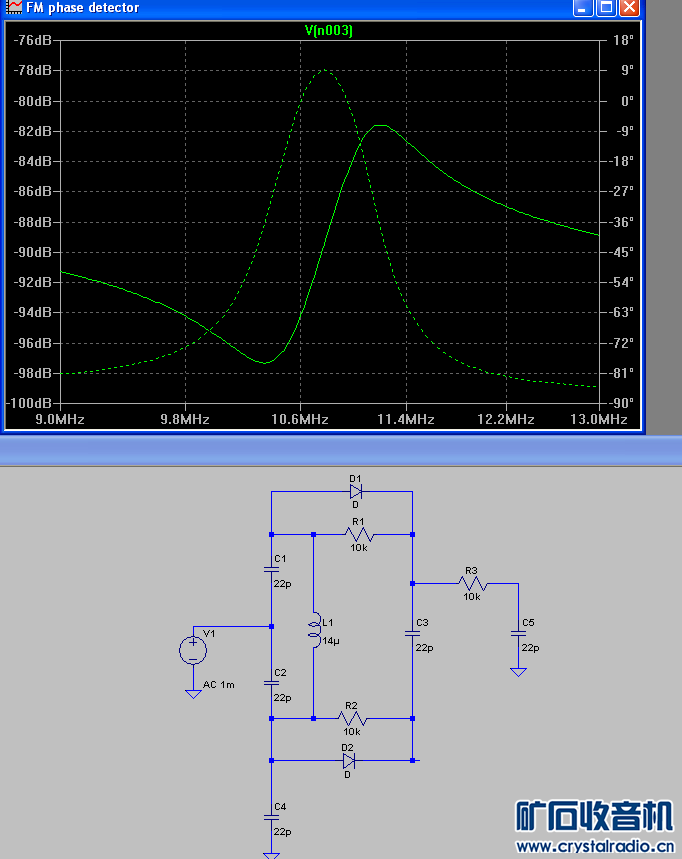Click the 10k value under R3

[x=472, y=597]
